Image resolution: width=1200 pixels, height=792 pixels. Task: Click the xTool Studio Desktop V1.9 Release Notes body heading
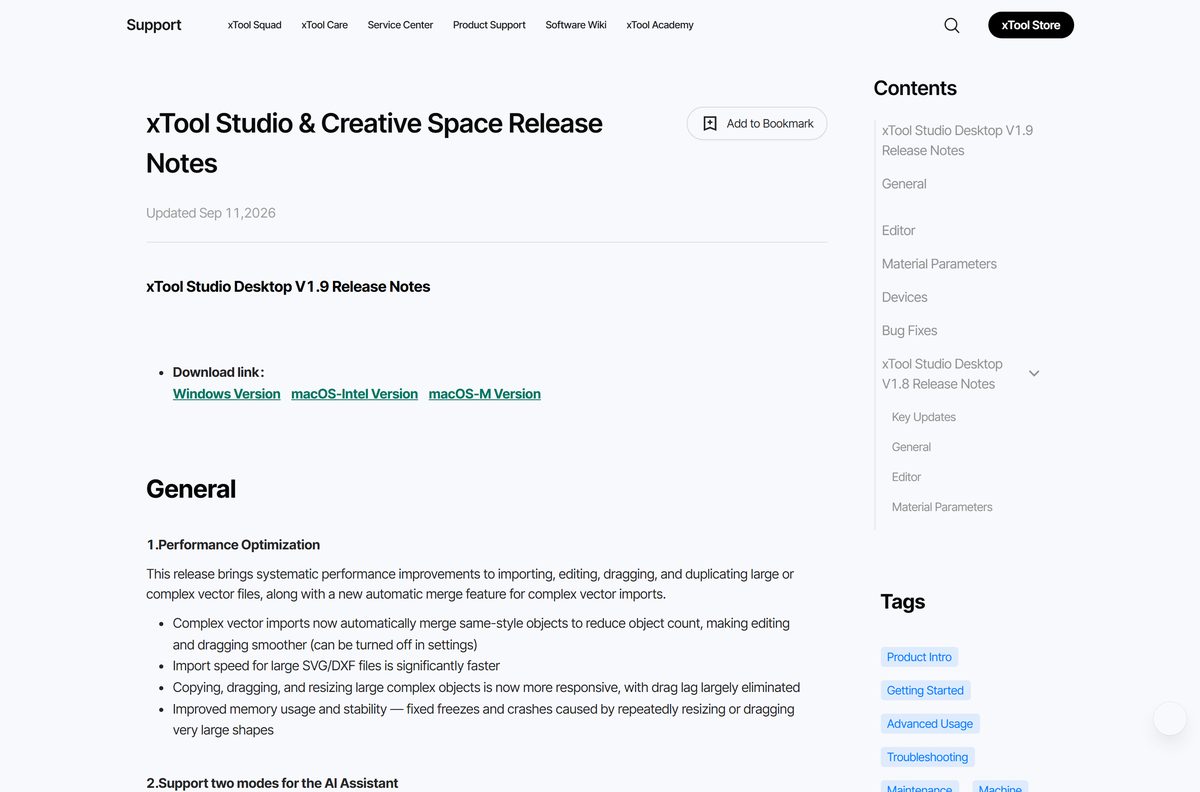tap(288, 287)
